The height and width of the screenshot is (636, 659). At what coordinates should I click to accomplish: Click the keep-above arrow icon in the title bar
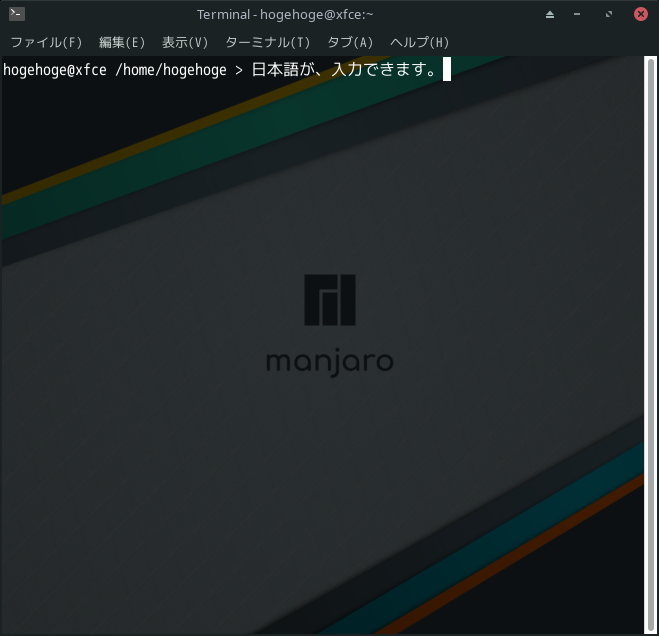point(550,15)
